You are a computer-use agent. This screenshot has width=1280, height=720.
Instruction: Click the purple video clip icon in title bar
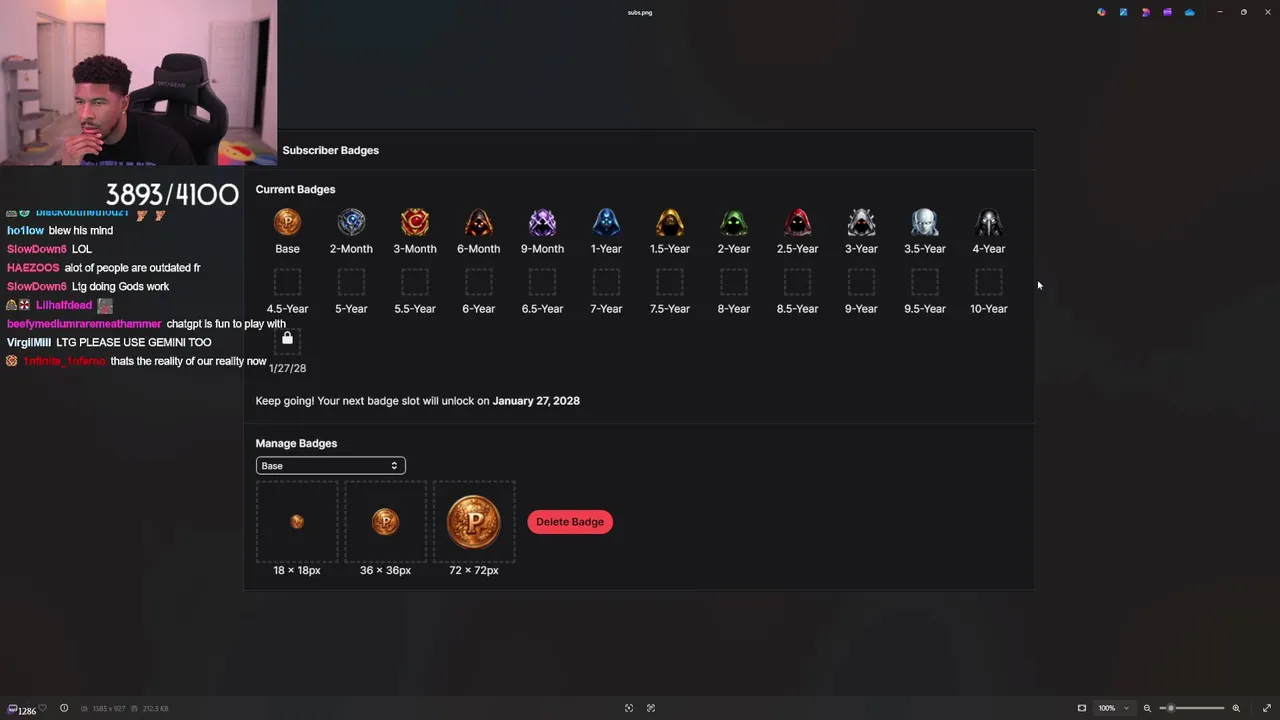[1167, 12]
